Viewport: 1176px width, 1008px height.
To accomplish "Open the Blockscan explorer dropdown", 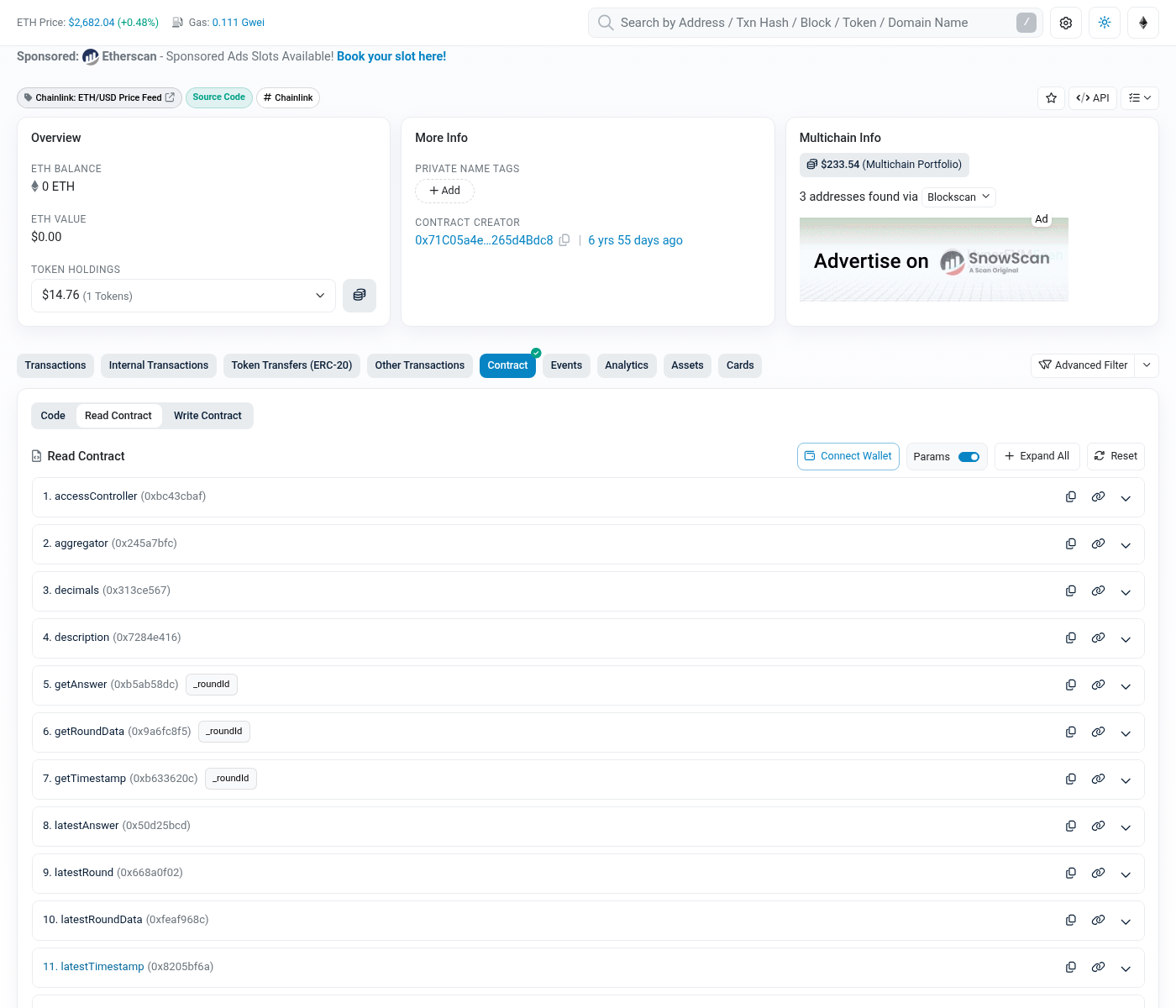I will coord(958,197).
